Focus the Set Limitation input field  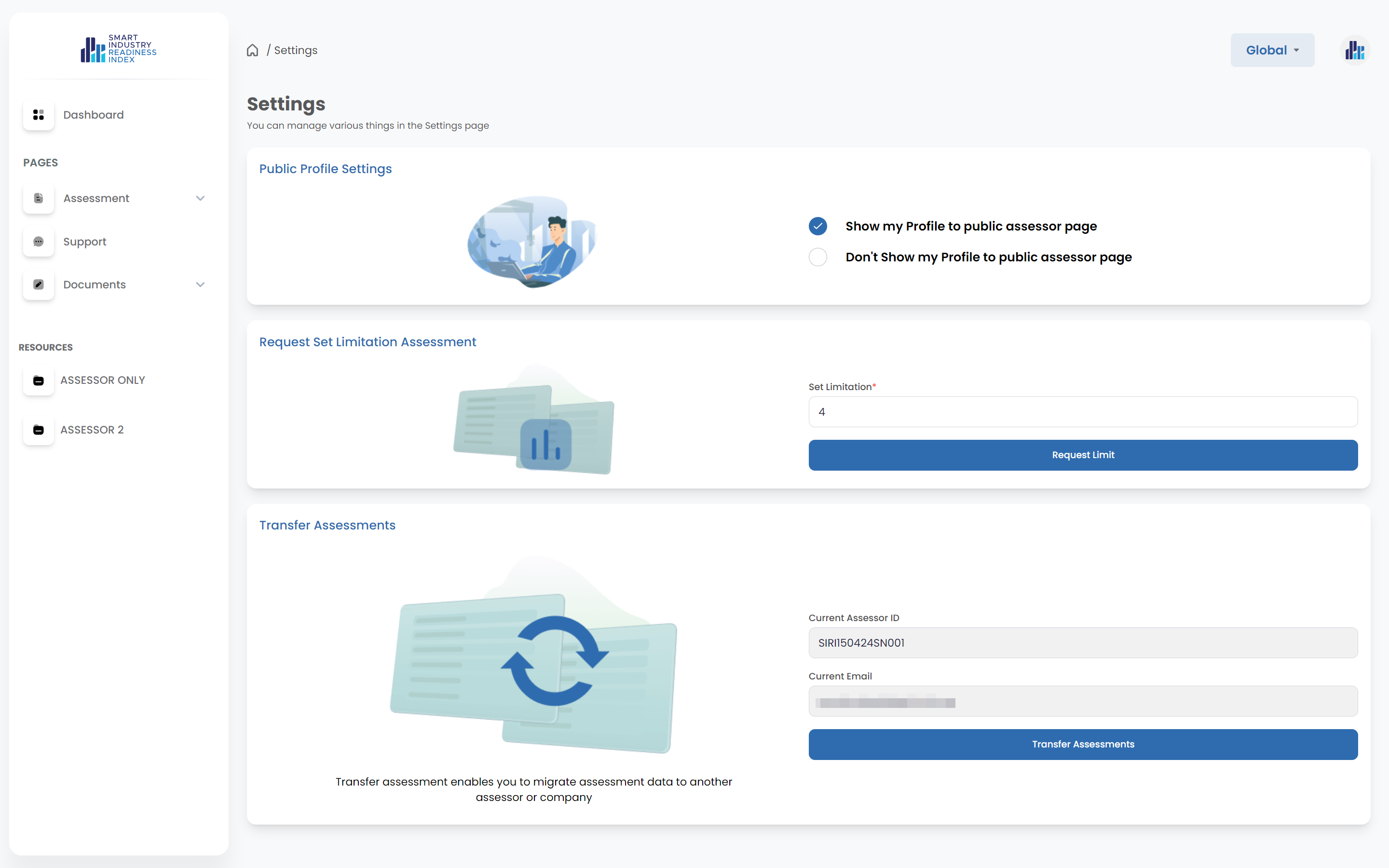(x=1082, y=412)
